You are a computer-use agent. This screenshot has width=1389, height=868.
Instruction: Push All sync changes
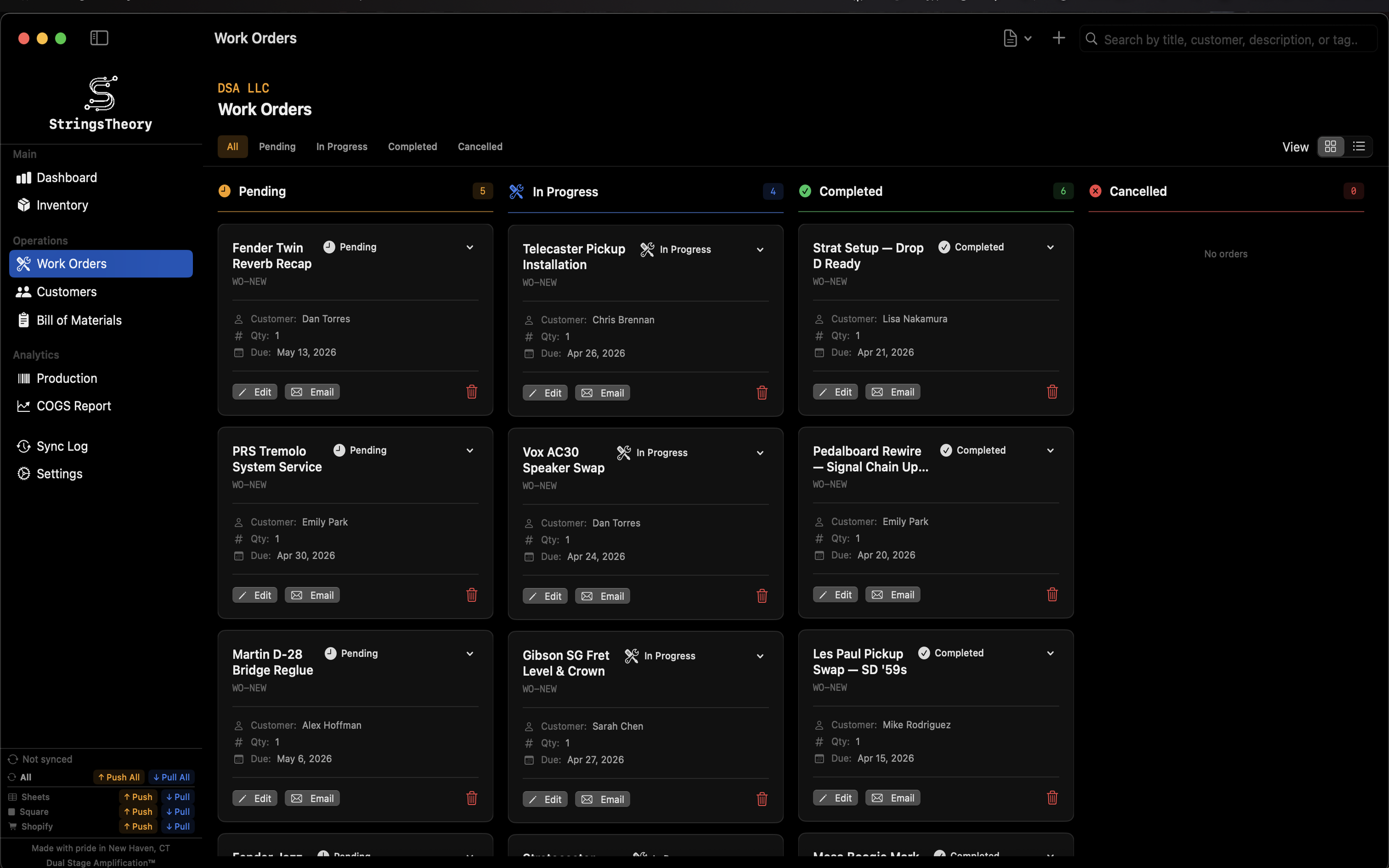[118, 777]
